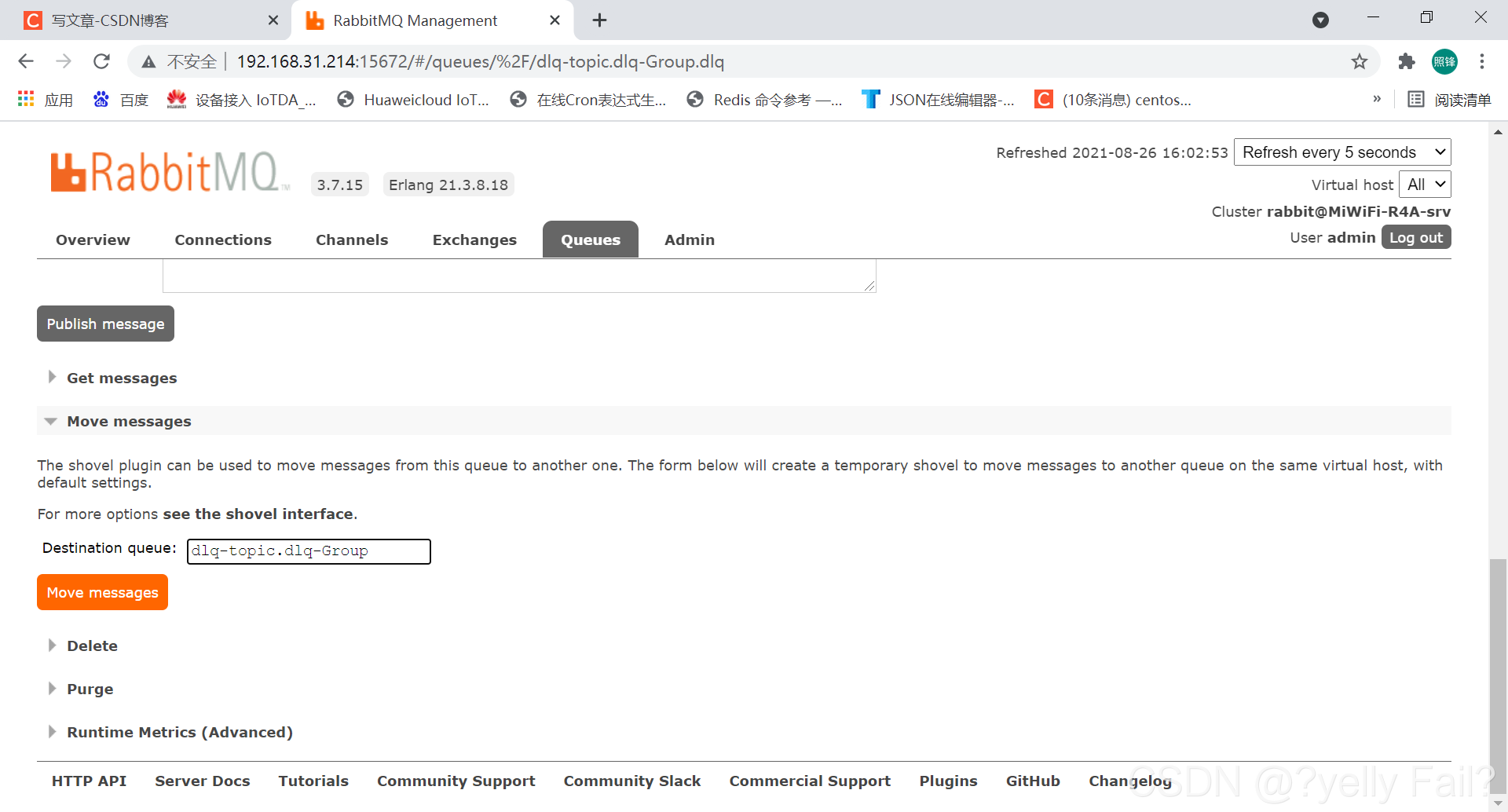Image resolution: width=1508 pixels, height=812 pixels.
Task: Click the scrollbar down arrow
Action: click(x=1498, y=802)
